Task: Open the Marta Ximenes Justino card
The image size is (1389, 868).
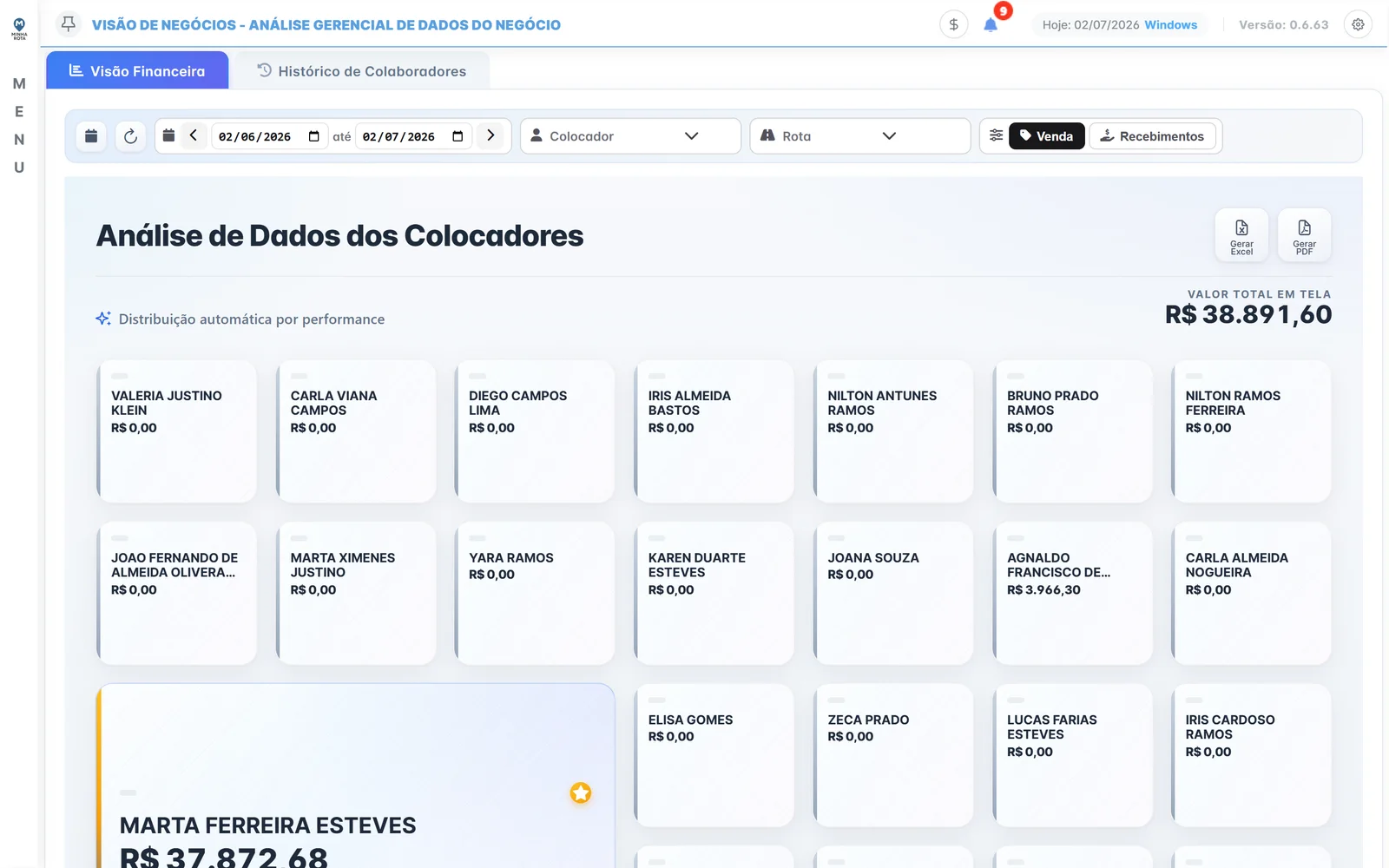Action: click(356, 594)
